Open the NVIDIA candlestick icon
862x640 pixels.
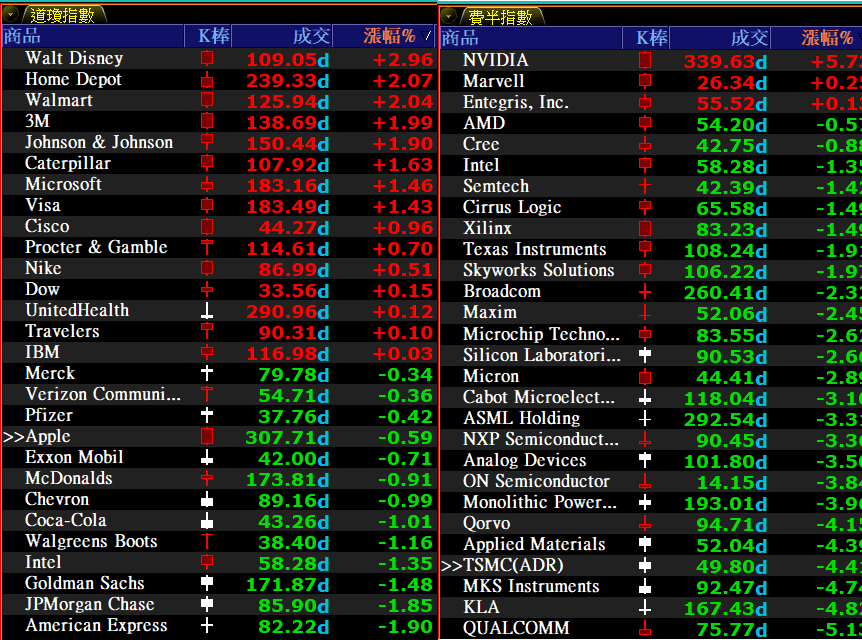pos(645,60)
